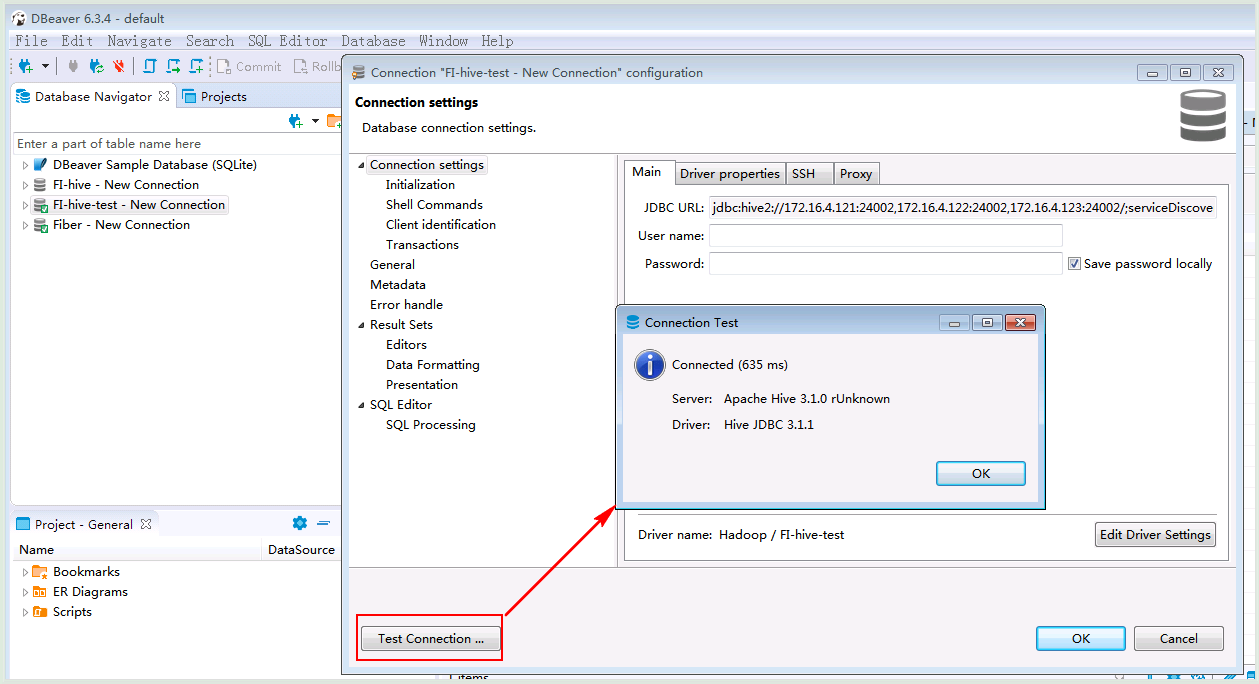Select Error handle in settings tree

(x=406, y=305)
